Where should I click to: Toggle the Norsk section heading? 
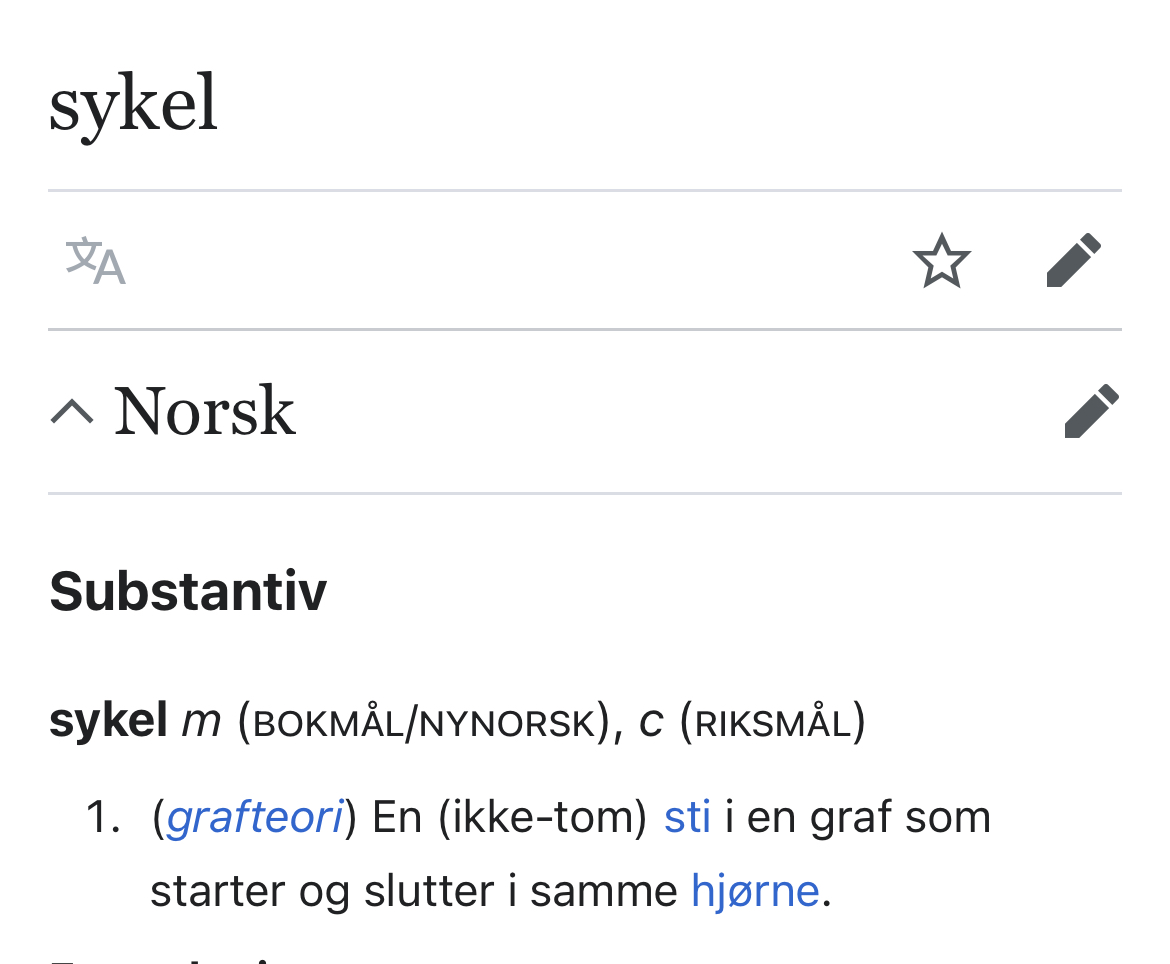[x=204, y=411]
